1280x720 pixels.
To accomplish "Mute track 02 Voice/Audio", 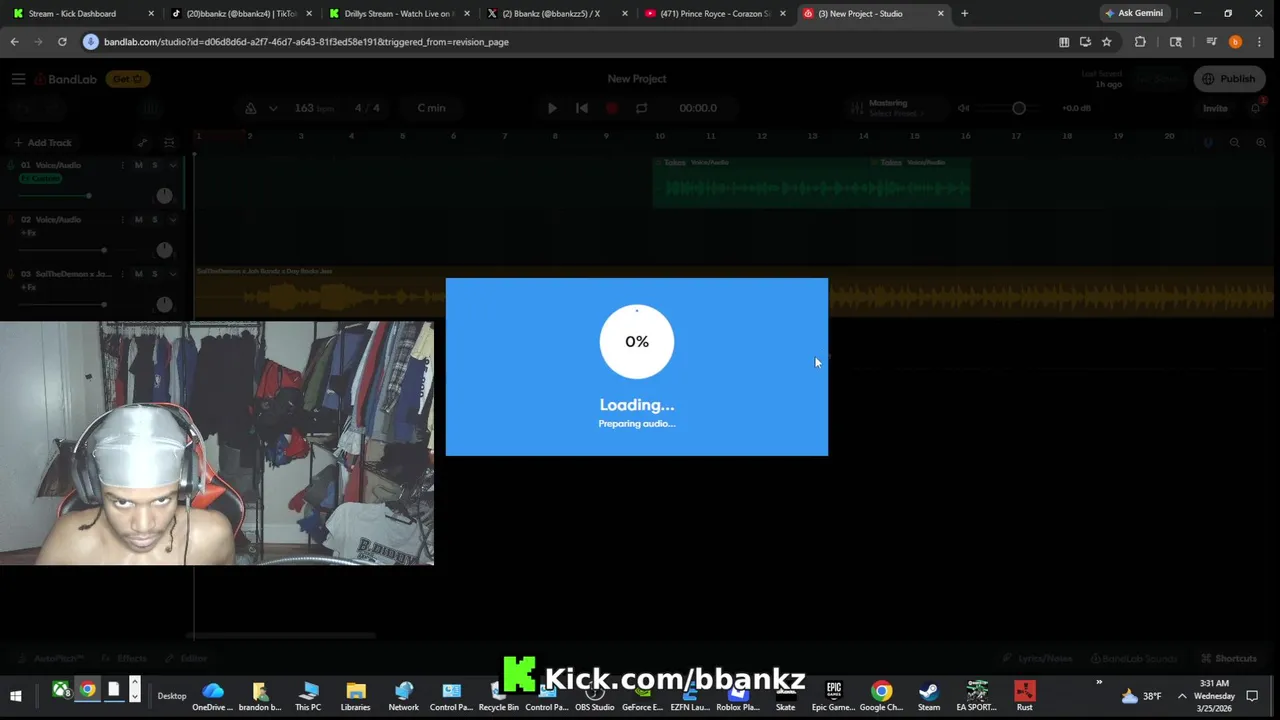I will tap(139, 219).
